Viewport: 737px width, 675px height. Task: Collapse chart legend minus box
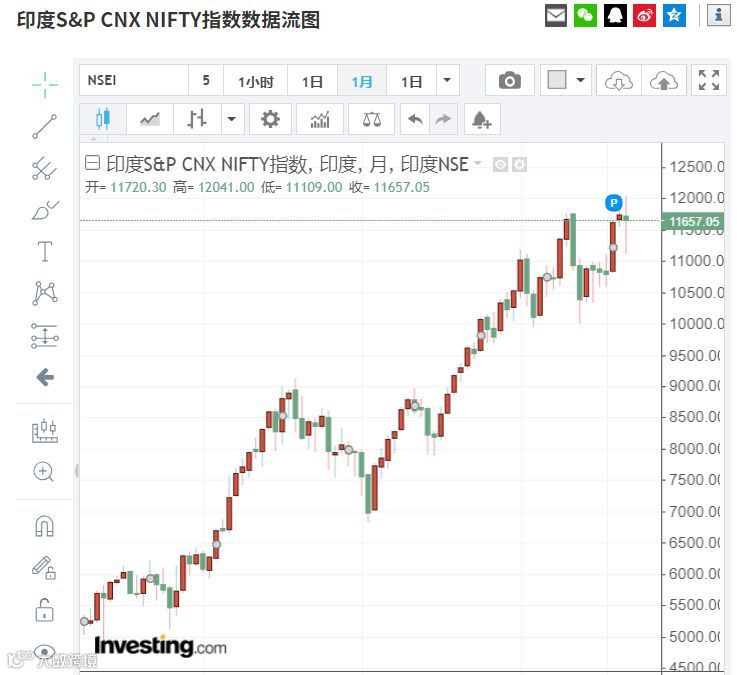click(92, 163)
